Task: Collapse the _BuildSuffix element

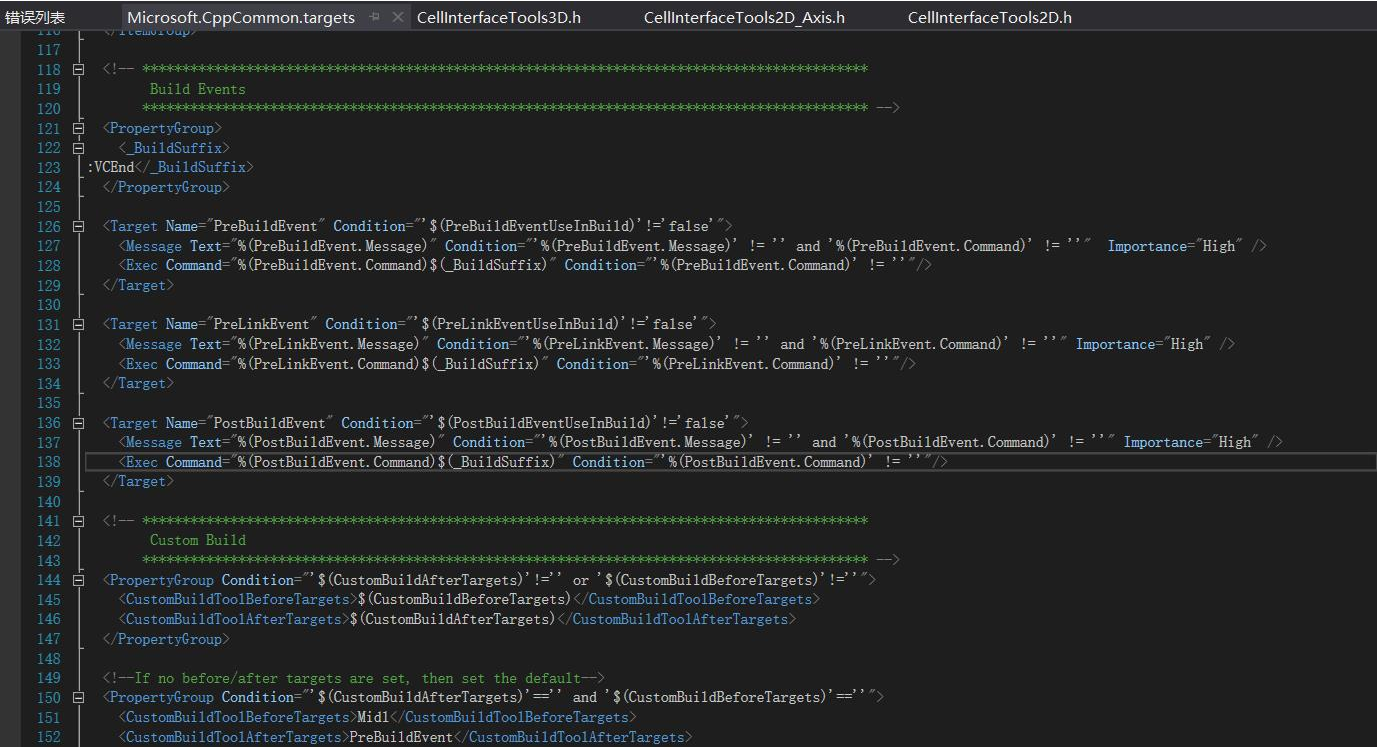Action: [78, 147]
